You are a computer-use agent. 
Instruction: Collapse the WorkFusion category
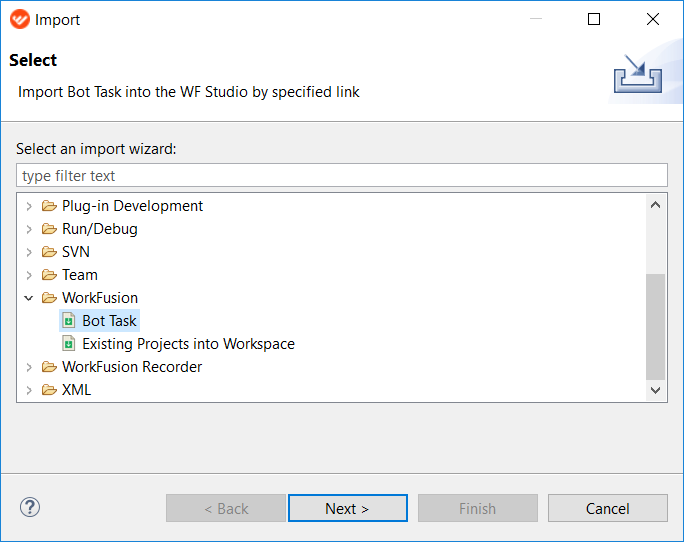click(29, 298)
